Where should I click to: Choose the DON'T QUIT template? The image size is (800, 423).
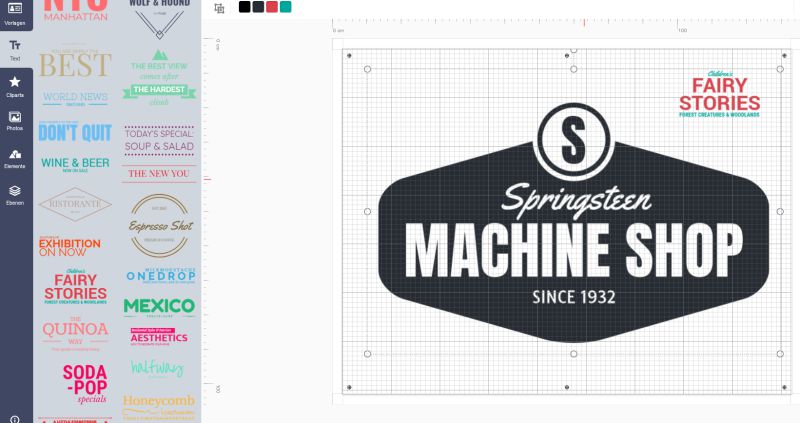(75, 131)
